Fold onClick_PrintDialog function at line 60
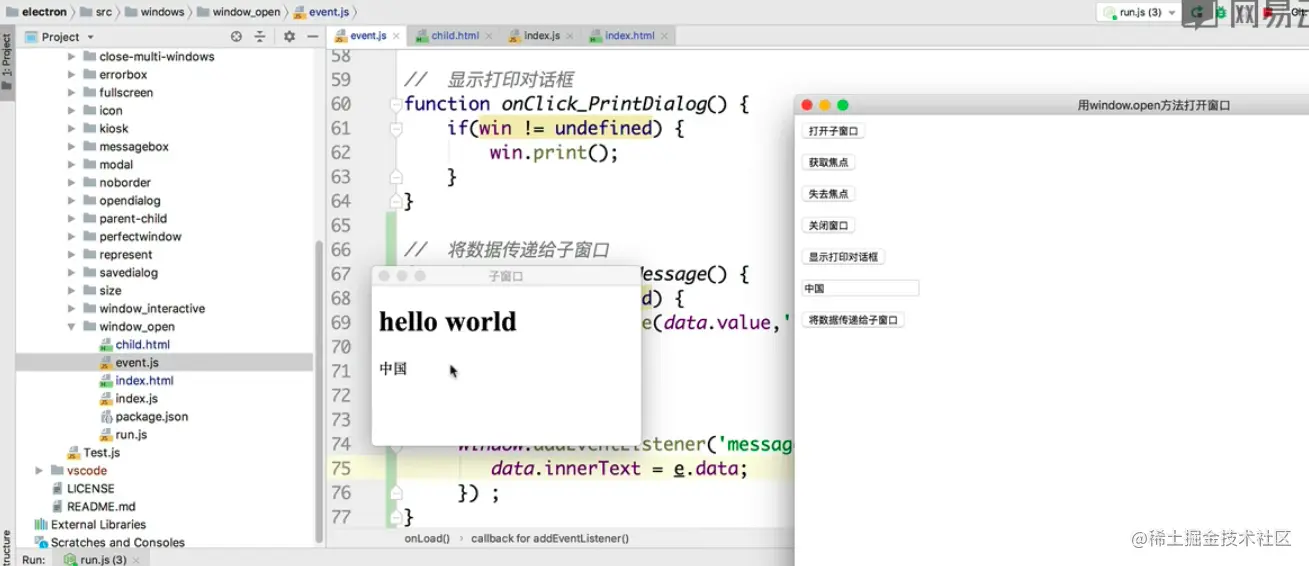 (396, 104)
